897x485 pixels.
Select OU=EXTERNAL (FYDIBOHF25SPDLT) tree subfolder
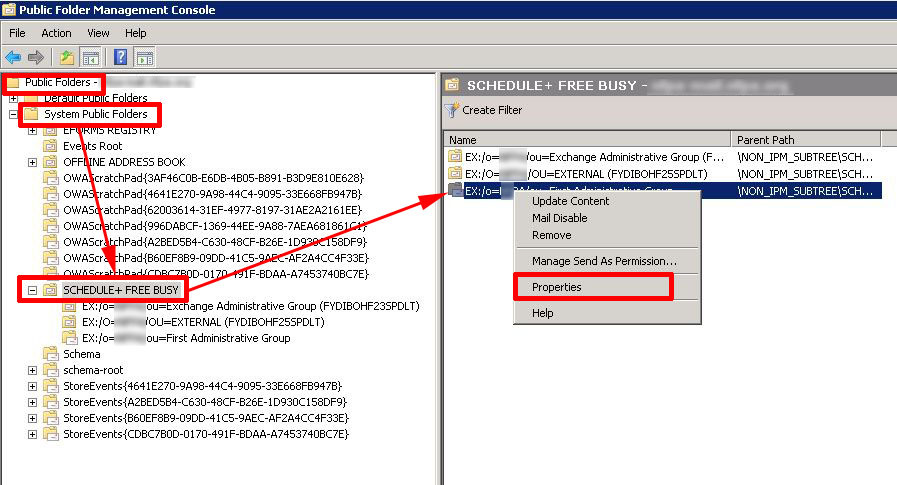[x=203, y=322]
